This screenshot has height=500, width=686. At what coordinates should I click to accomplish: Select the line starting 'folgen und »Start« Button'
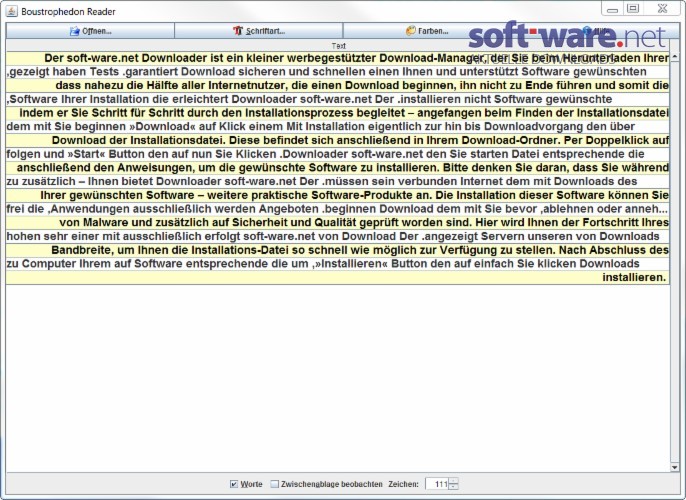click(x=338, y=154)
